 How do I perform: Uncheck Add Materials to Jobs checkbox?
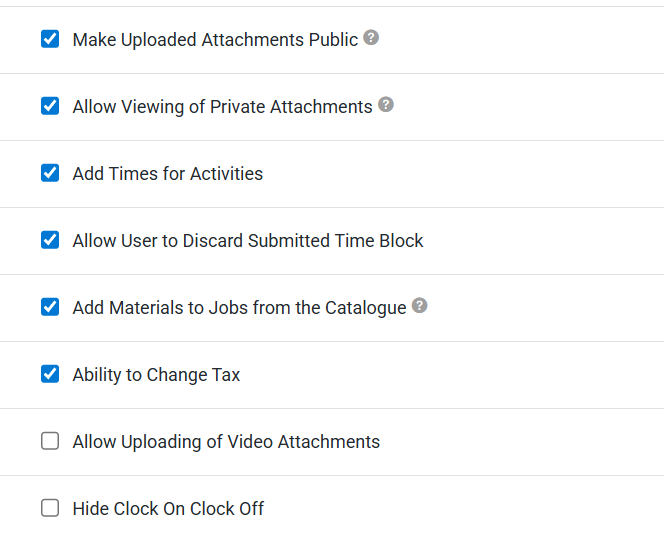[x=50, y=307]
